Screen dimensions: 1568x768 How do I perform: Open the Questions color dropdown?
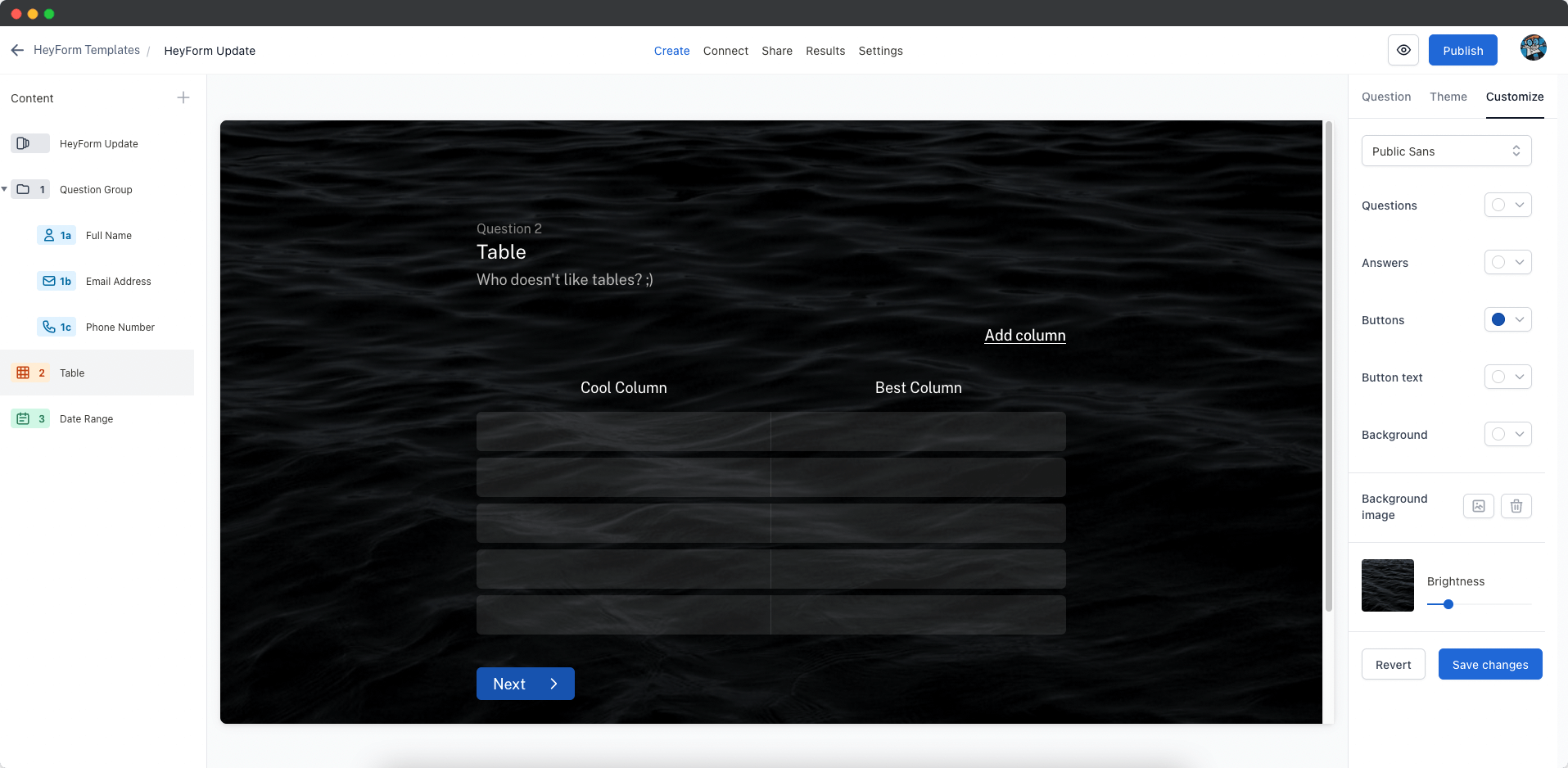pos(1507,205)
